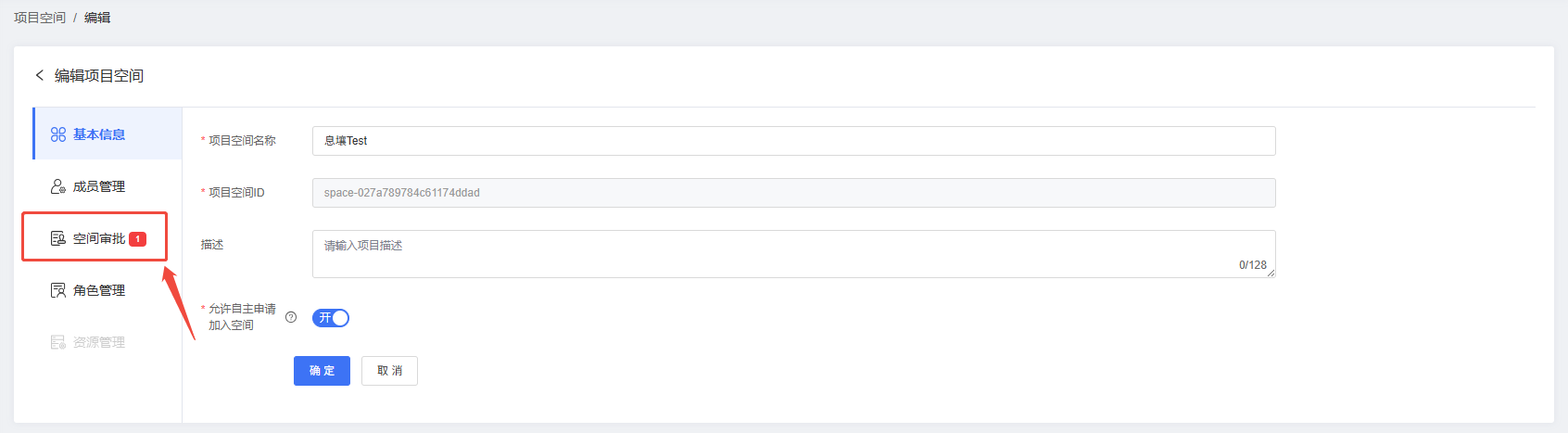Open the 成员管理 menu item

(107, 186)
